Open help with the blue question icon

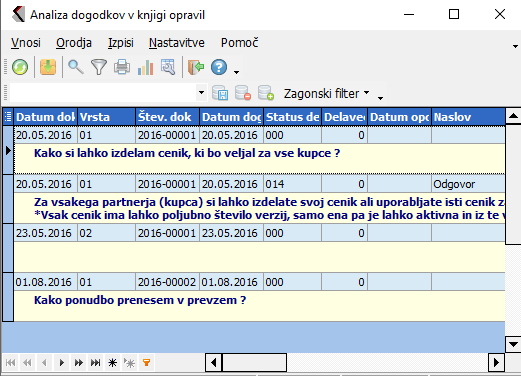(x=219, y=67)
